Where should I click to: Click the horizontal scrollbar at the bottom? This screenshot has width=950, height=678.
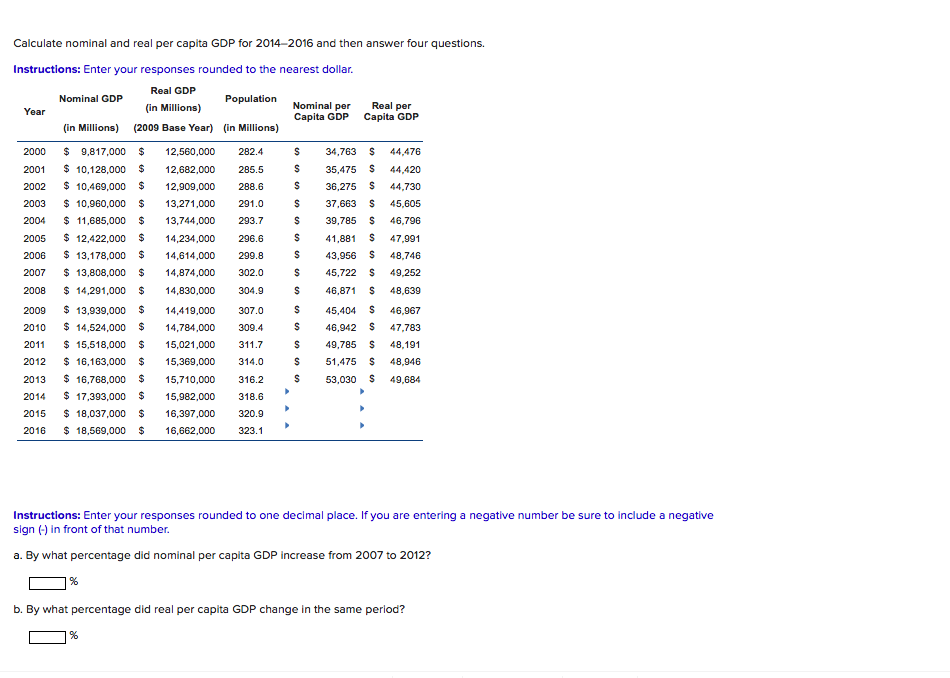tap(475, 675)
